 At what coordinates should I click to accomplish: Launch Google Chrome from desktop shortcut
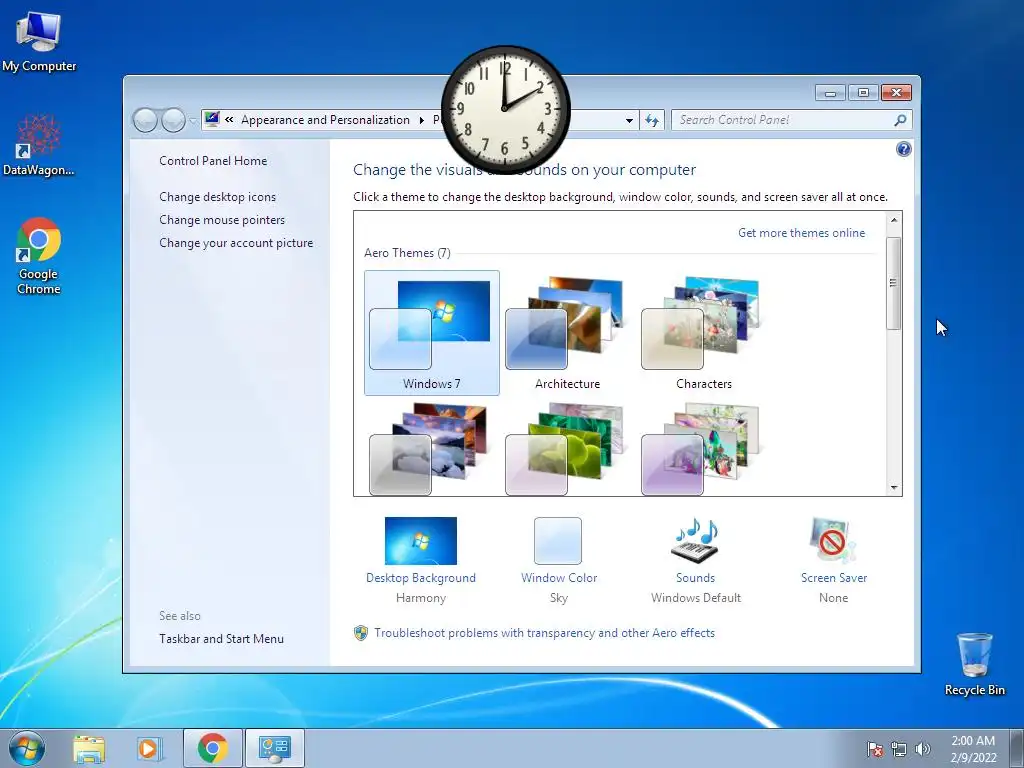(x=39, y=255)
